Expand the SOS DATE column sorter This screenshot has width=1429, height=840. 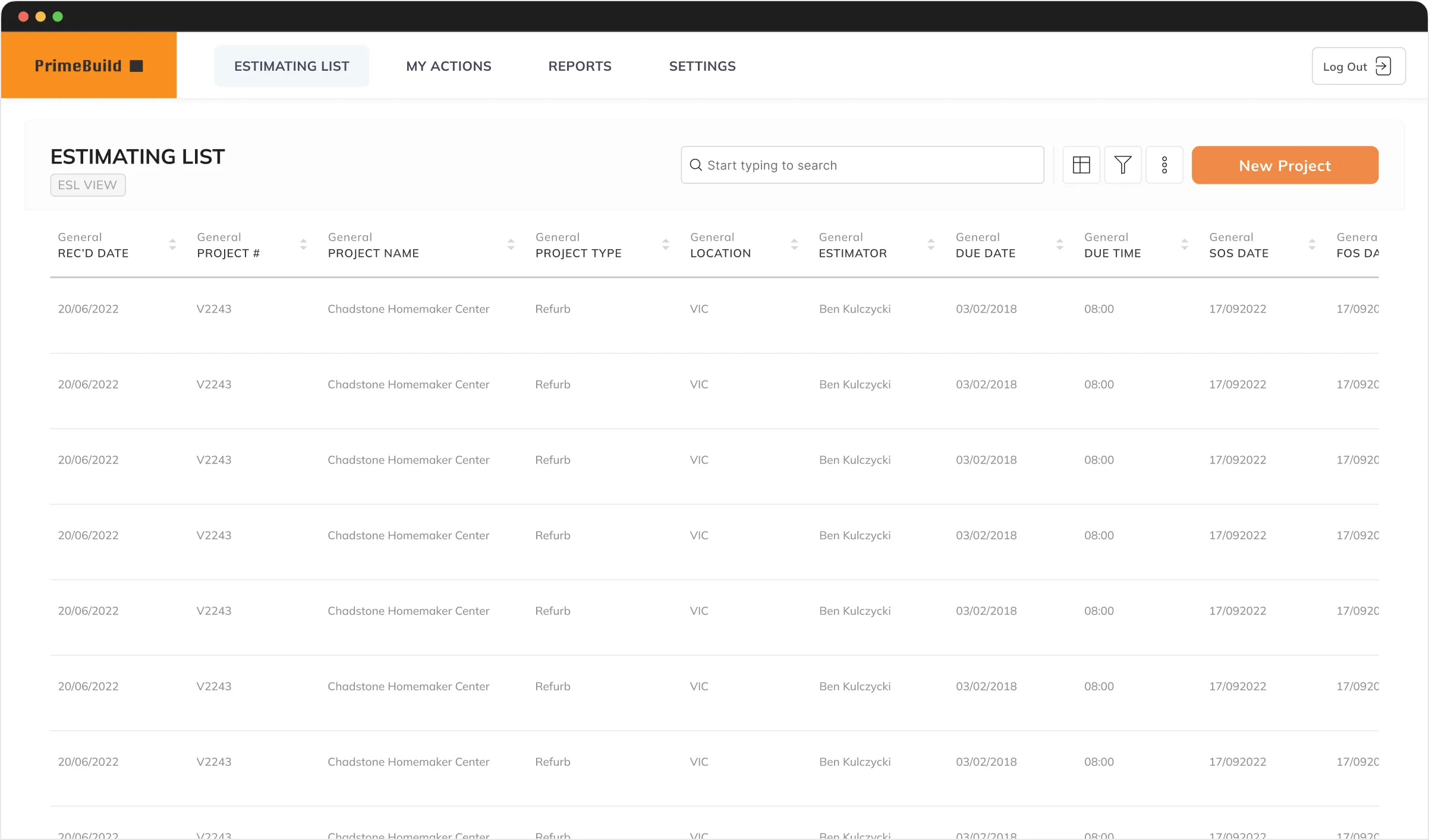coord(1312,244)
